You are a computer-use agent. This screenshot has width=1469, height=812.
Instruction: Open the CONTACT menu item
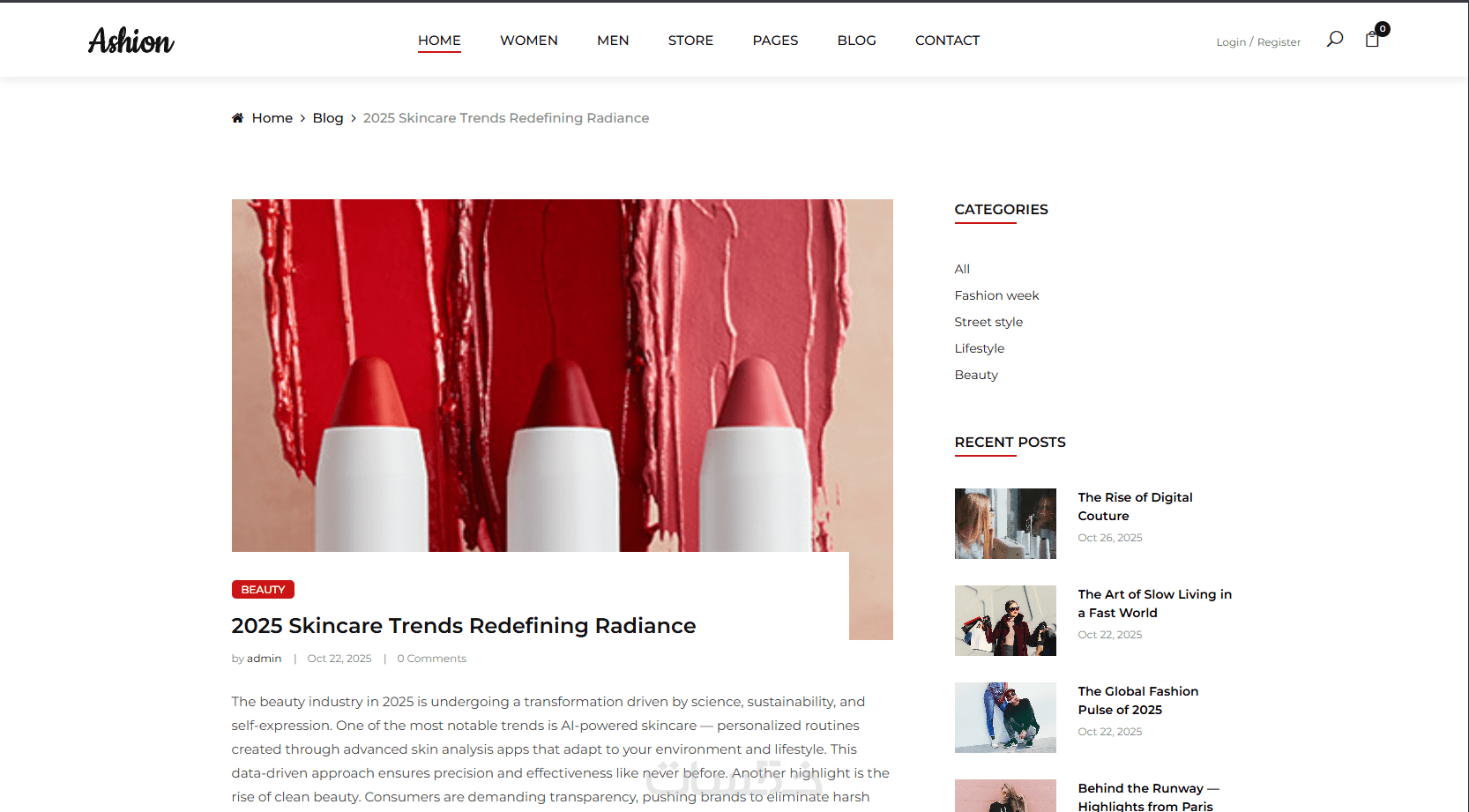pyautogui.click(x=947, y=41)
